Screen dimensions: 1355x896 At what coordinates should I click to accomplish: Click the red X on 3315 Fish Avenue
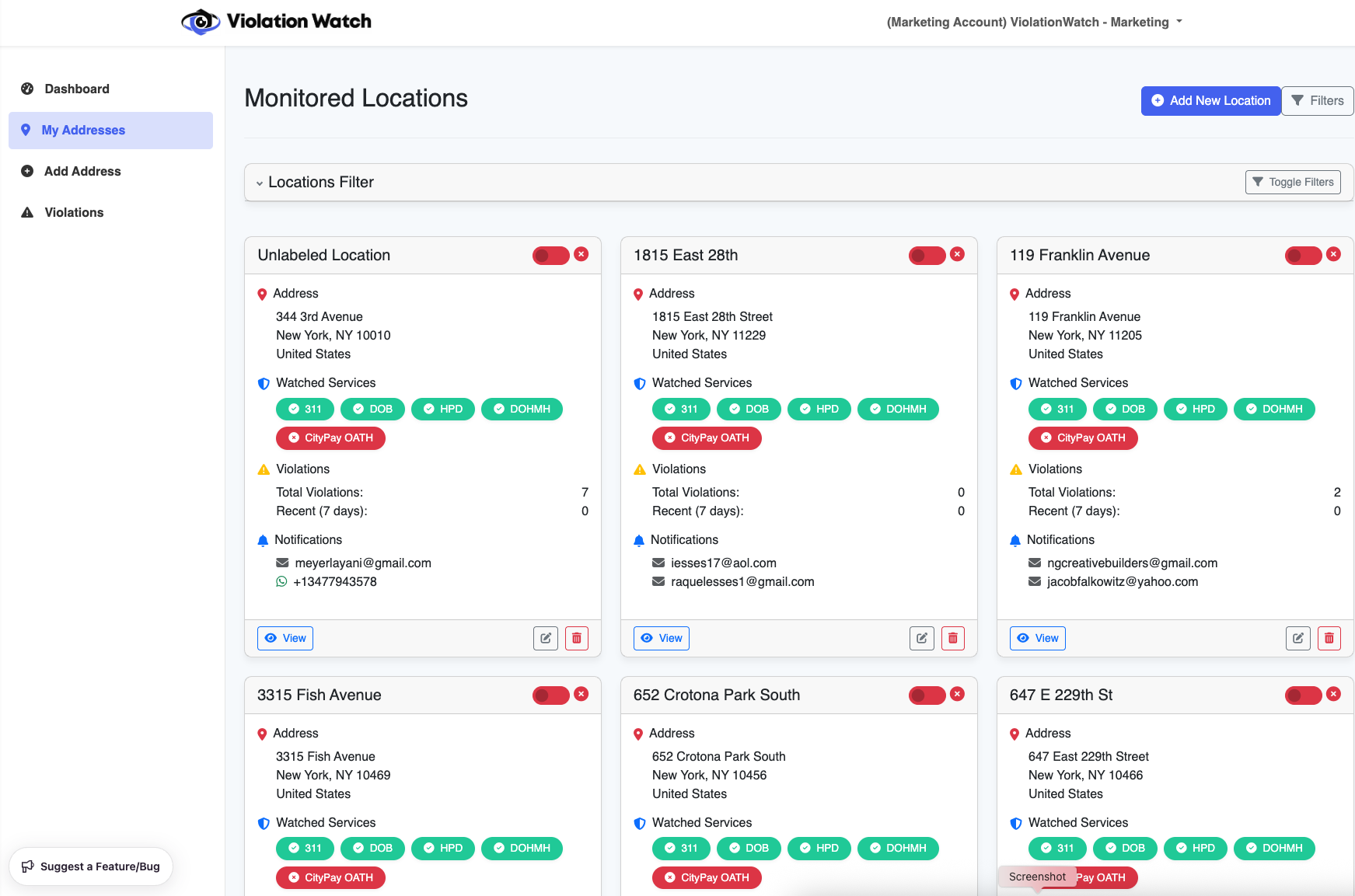coord(581,694)
